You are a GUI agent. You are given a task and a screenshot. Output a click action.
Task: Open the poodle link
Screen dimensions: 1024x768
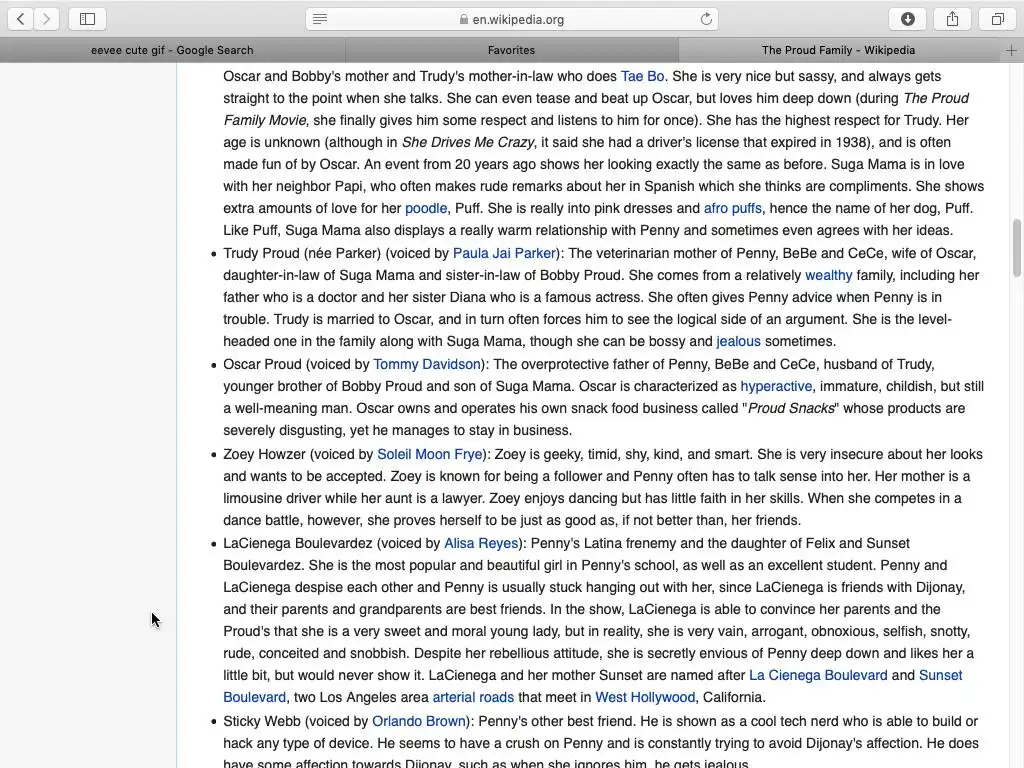[426, 208]
